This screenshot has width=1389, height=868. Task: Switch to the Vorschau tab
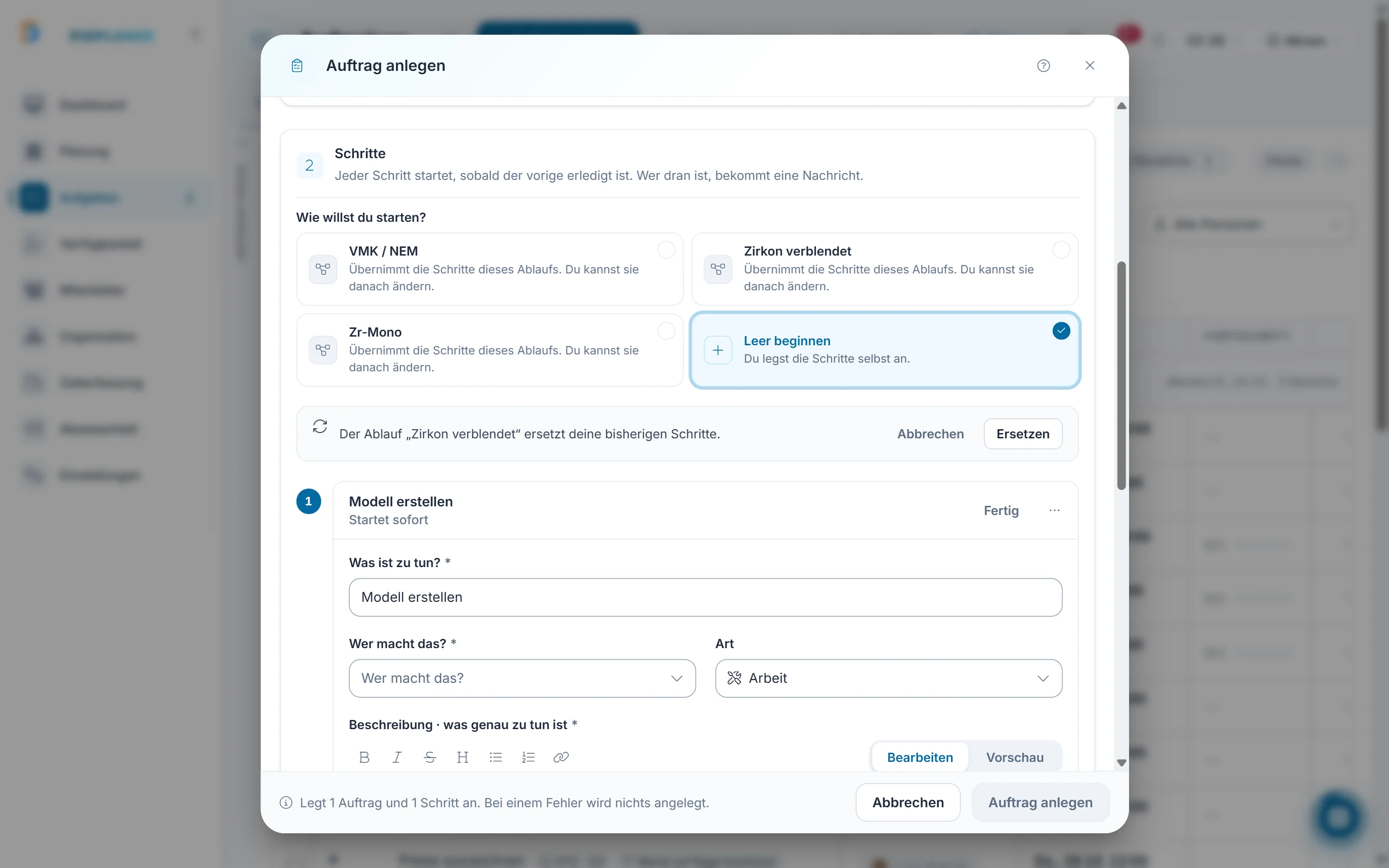(1014, 757)
